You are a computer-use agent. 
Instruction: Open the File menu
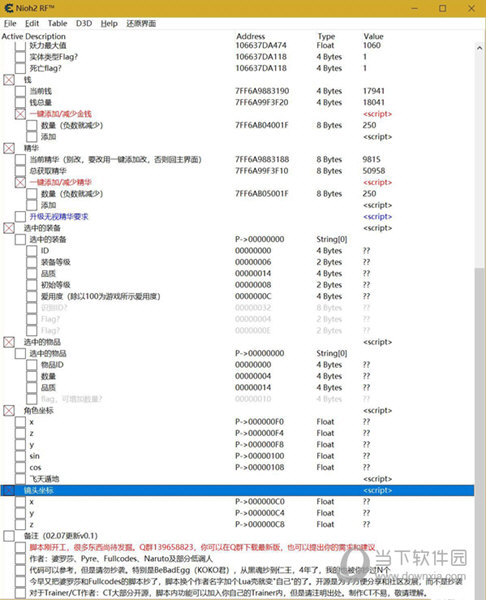[x=10, y=23]
